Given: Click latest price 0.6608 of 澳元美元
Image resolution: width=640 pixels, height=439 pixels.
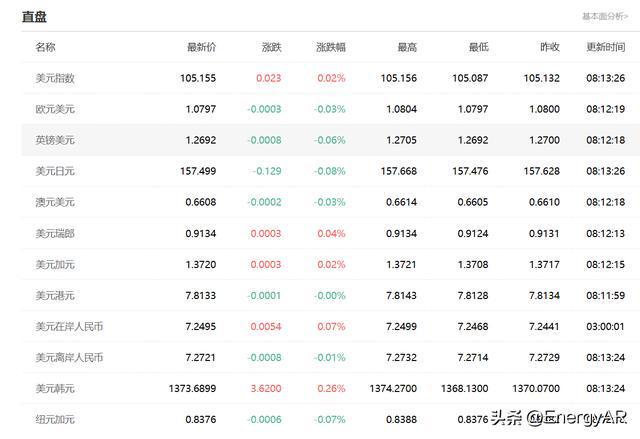Looking at the screenshot, I should click(x=200, y=202).
